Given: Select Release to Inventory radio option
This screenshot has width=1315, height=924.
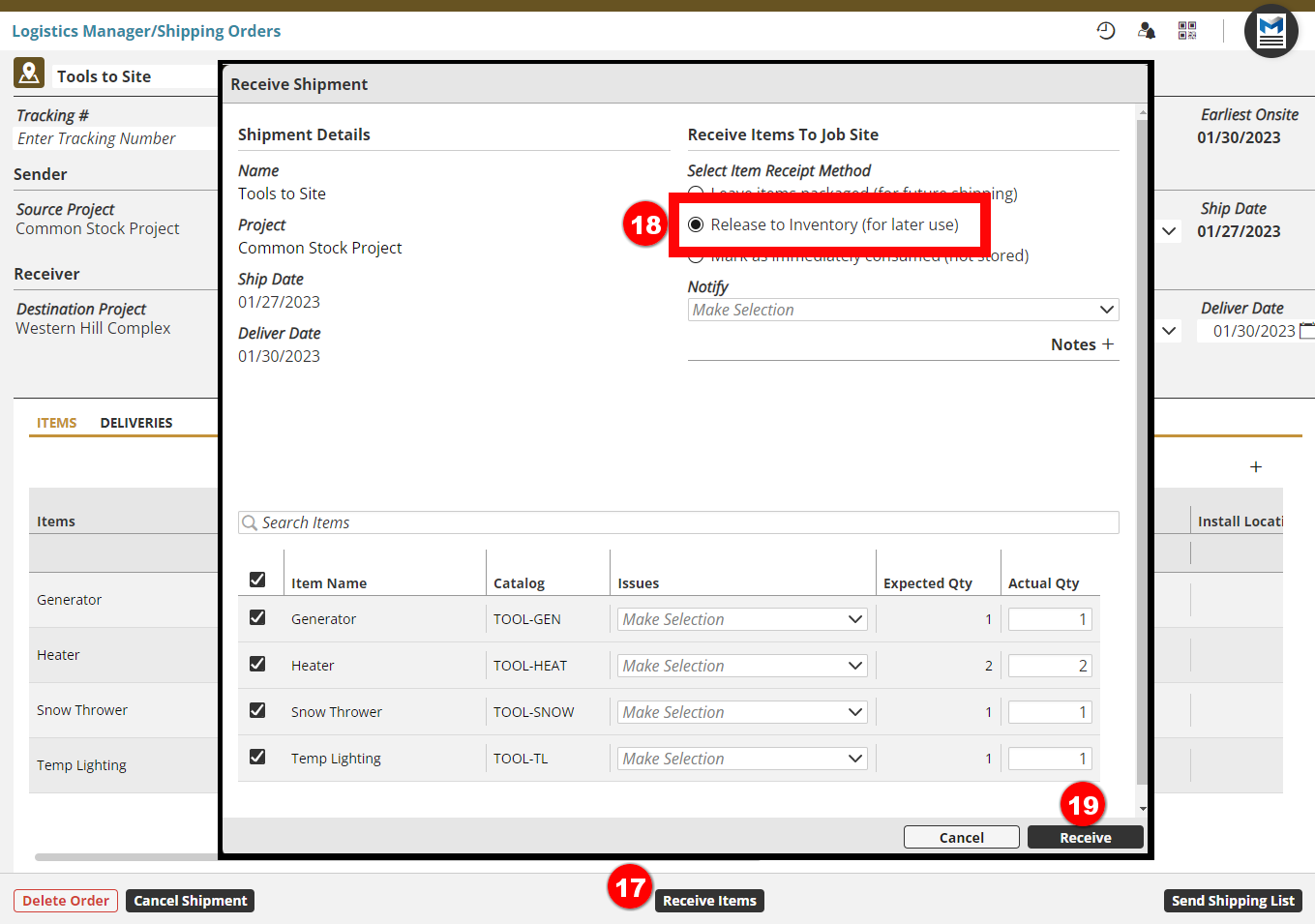Looking at the screenshot, I should click(x=696, y=224).
